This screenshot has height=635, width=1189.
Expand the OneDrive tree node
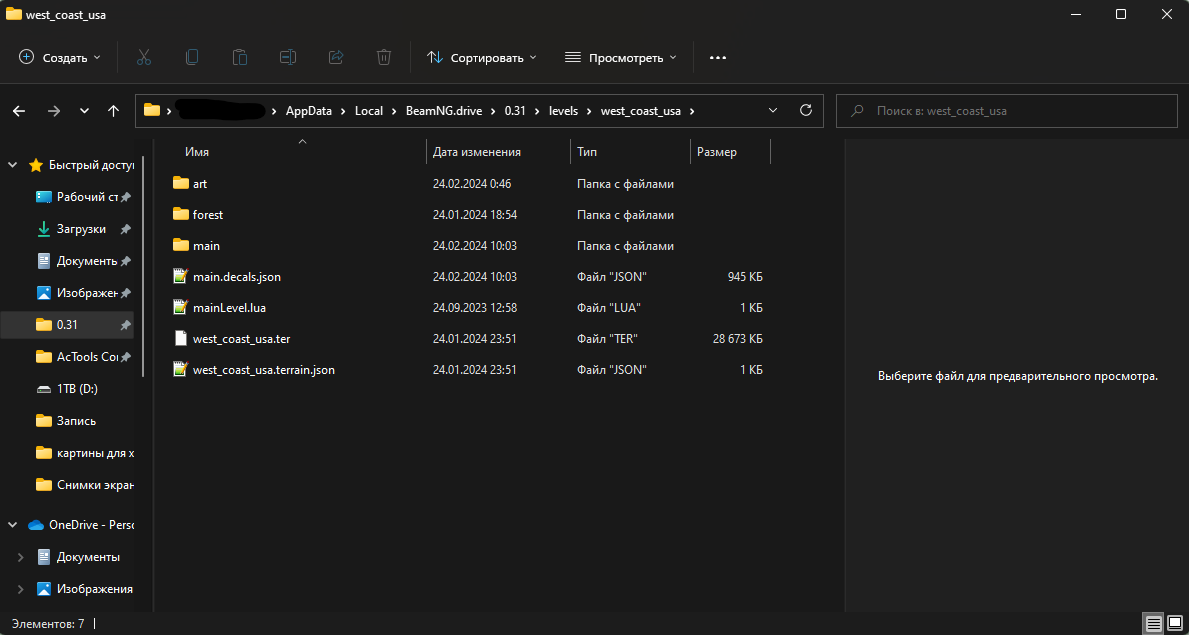click(13, 525)
